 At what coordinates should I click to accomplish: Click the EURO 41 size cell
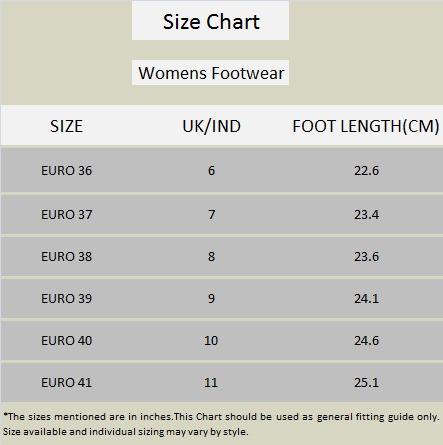(x=66, y=382)
